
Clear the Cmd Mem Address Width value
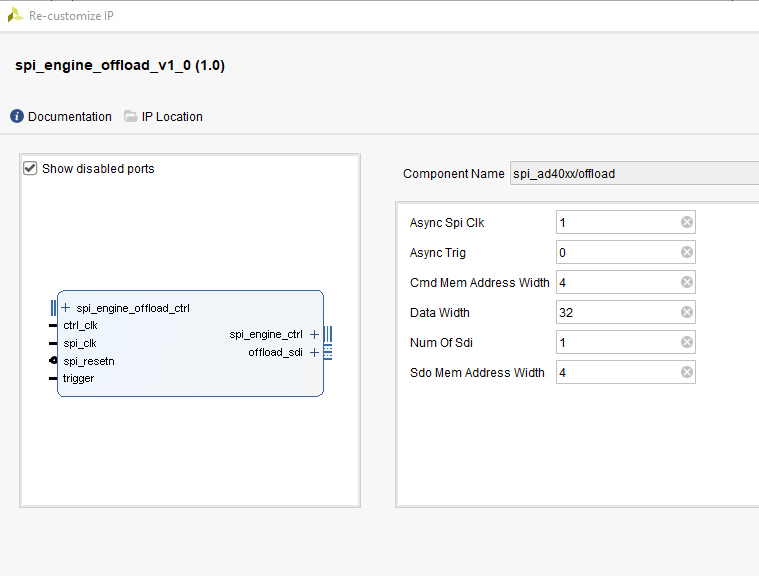point(687,282)
